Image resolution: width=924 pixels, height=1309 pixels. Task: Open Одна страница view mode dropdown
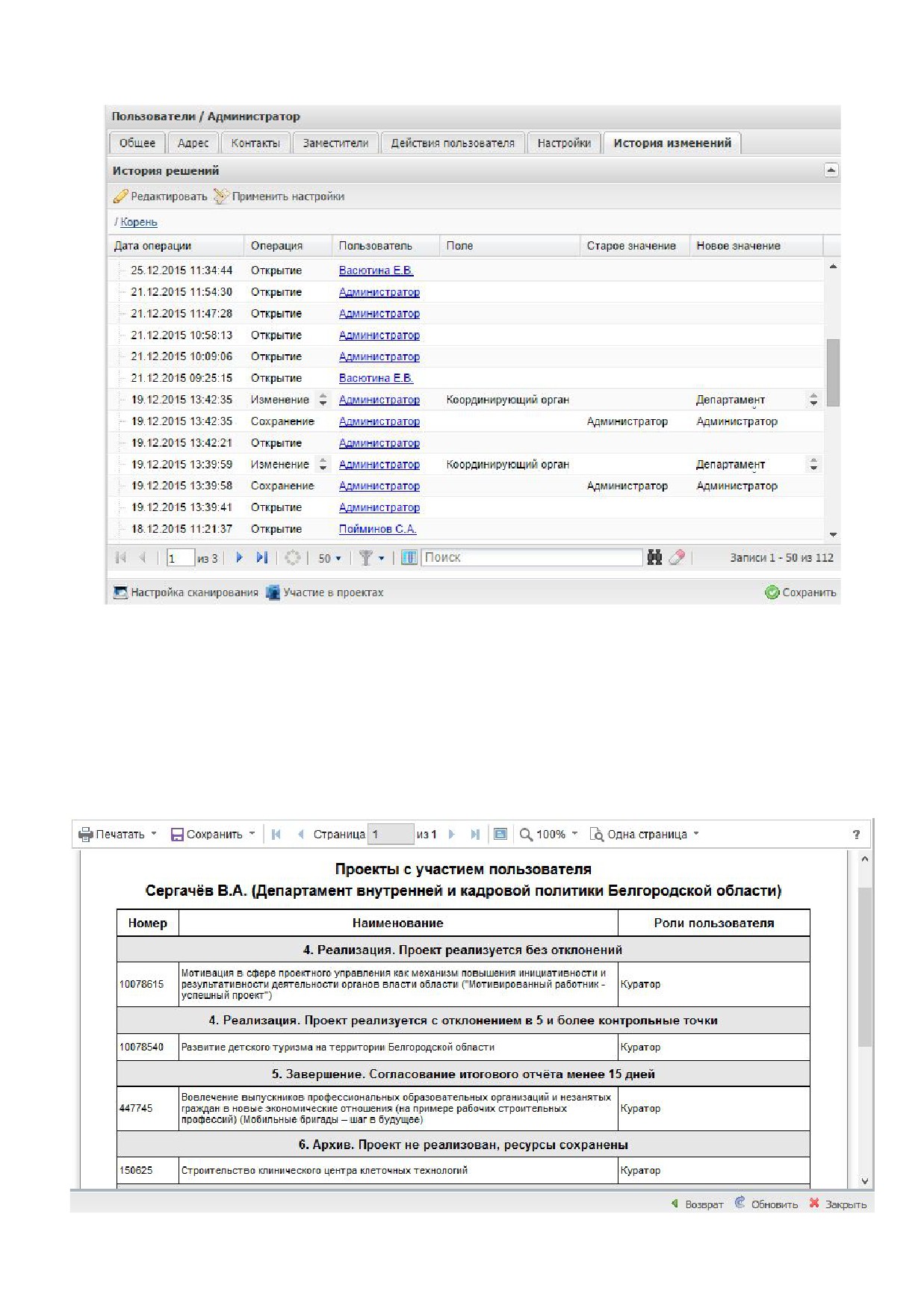[x=645, y=835]
